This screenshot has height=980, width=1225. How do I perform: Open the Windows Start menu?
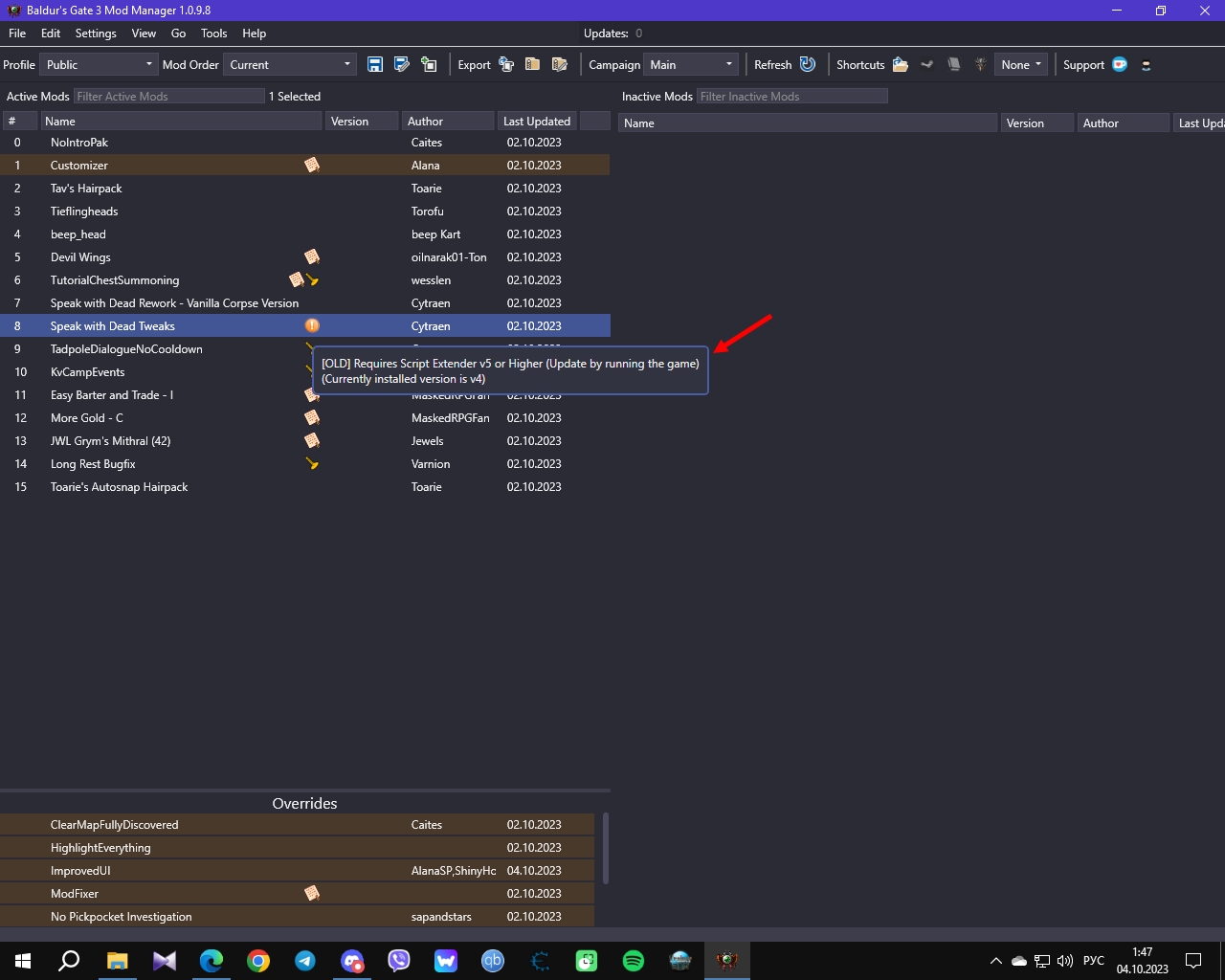(x=23, y=961)
